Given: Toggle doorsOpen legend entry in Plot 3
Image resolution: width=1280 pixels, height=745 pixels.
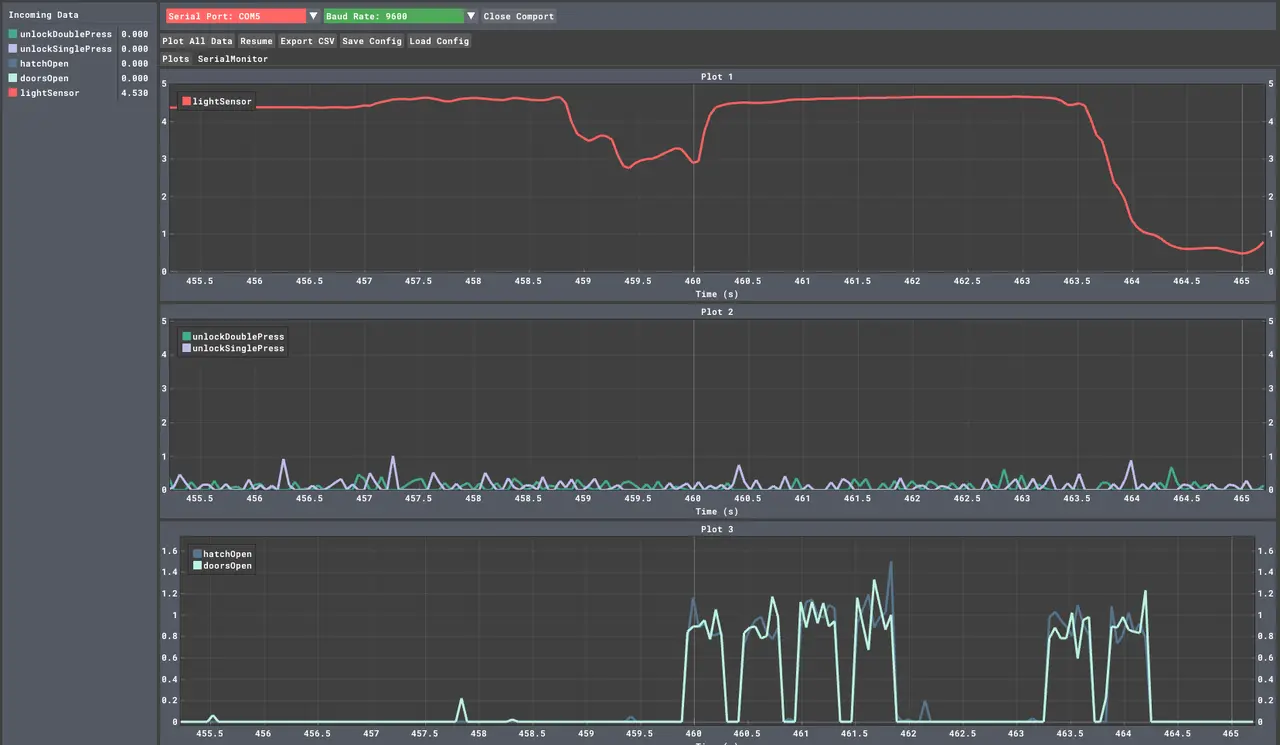Looking at the screenshot, I should point(222,566).
